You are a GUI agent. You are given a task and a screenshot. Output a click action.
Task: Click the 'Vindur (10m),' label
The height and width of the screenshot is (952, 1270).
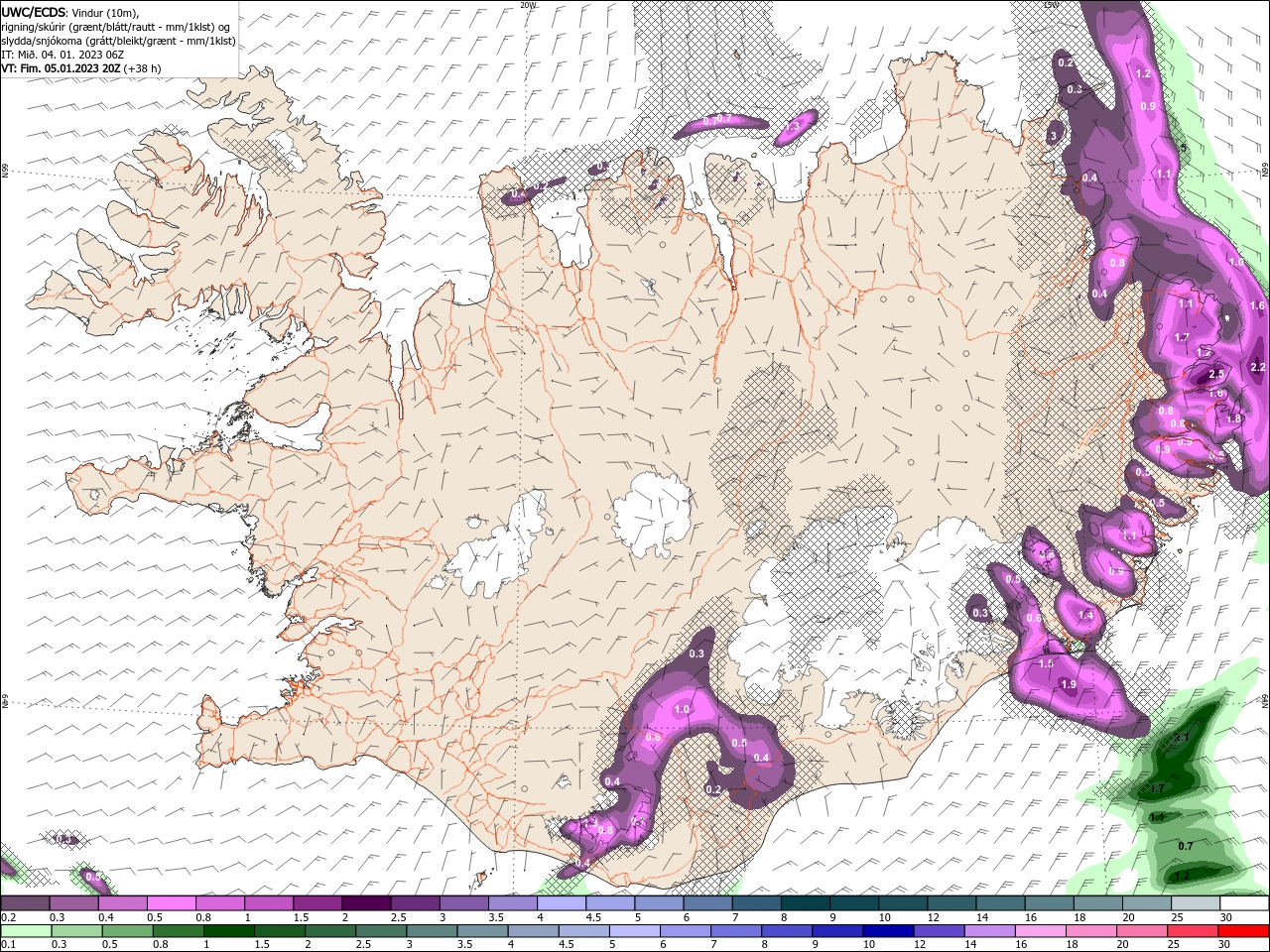[106, 12]
